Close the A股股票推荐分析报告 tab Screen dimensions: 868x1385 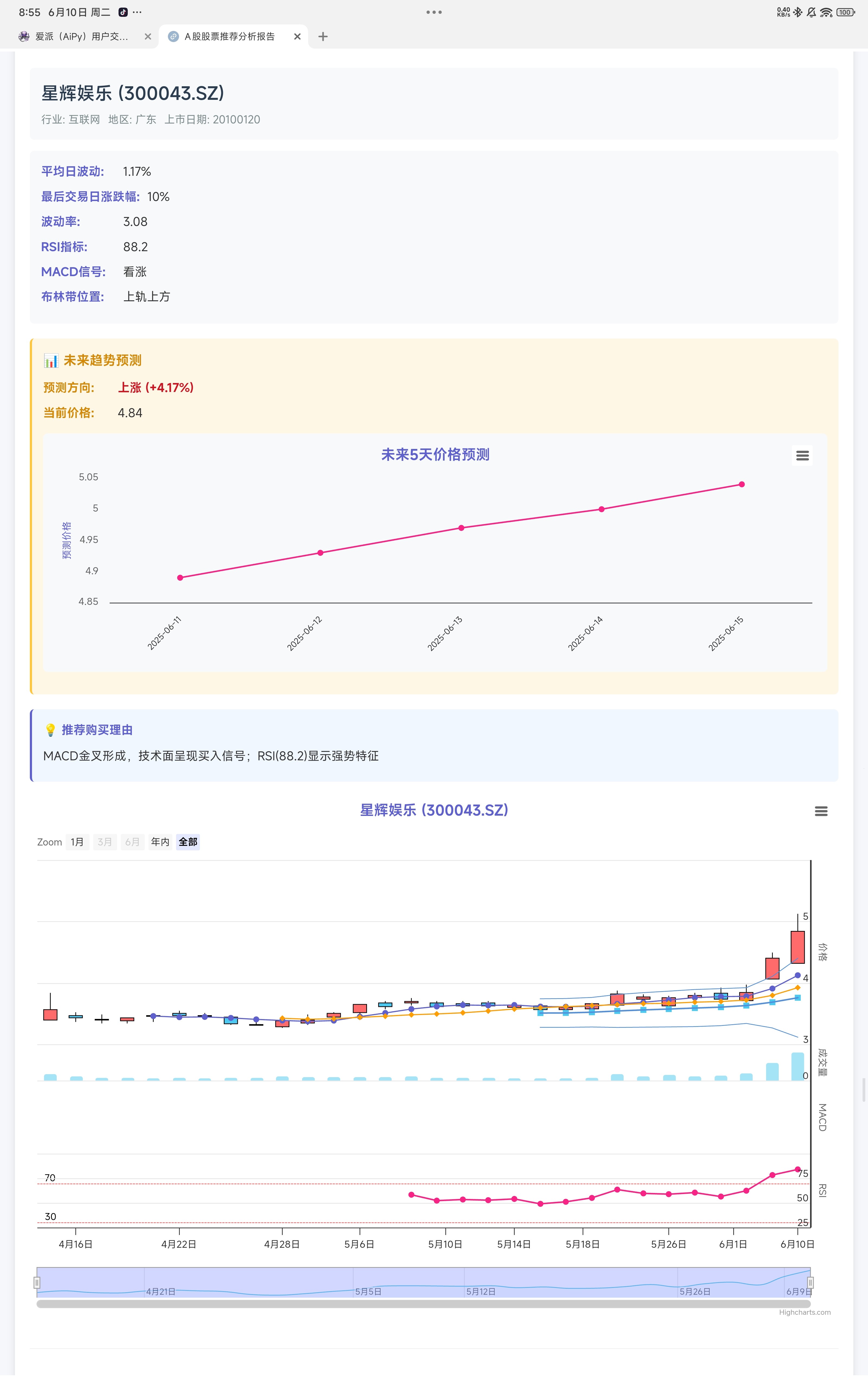(297, 36)
